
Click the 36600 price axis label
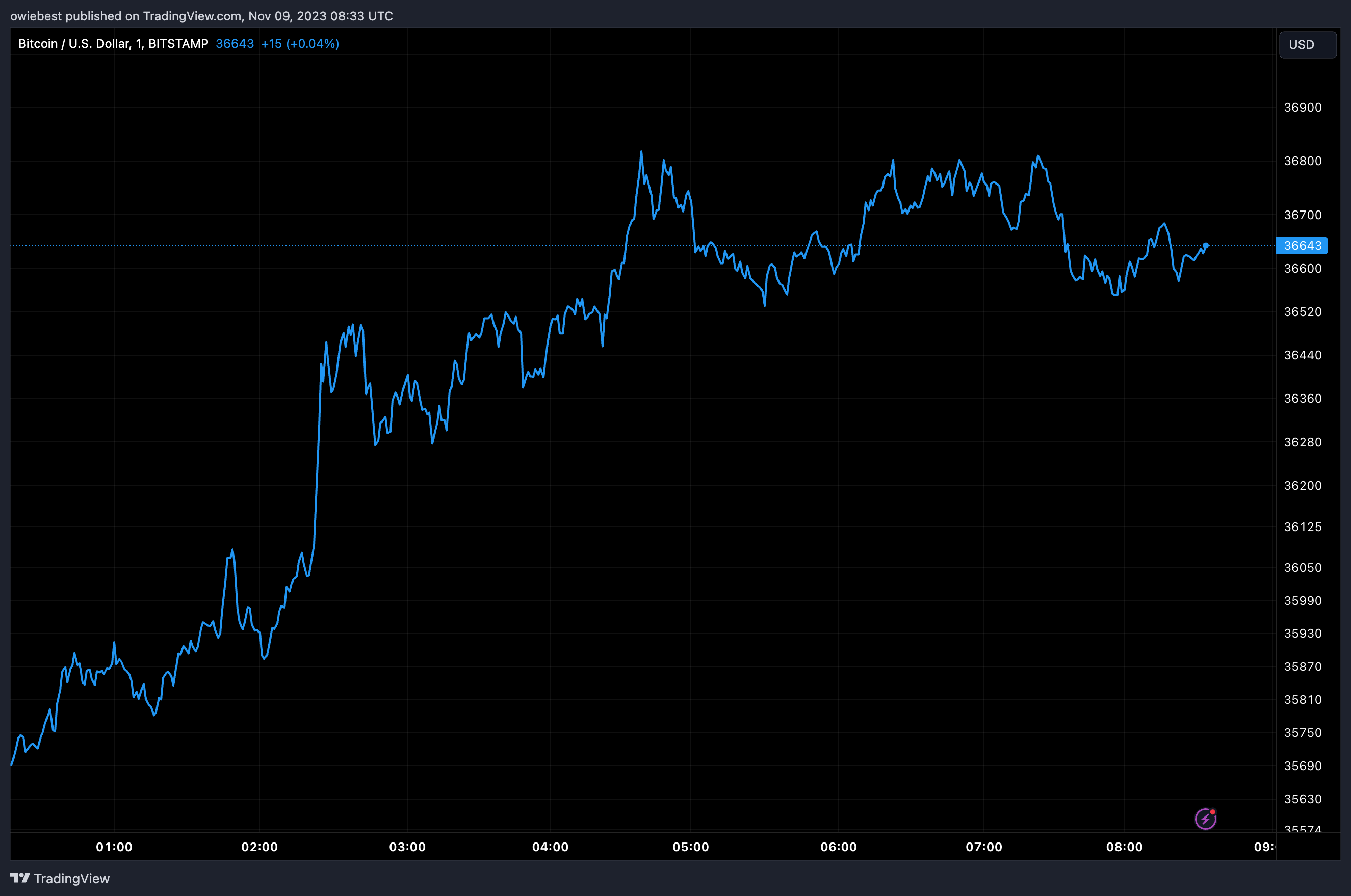(1303, 269)
